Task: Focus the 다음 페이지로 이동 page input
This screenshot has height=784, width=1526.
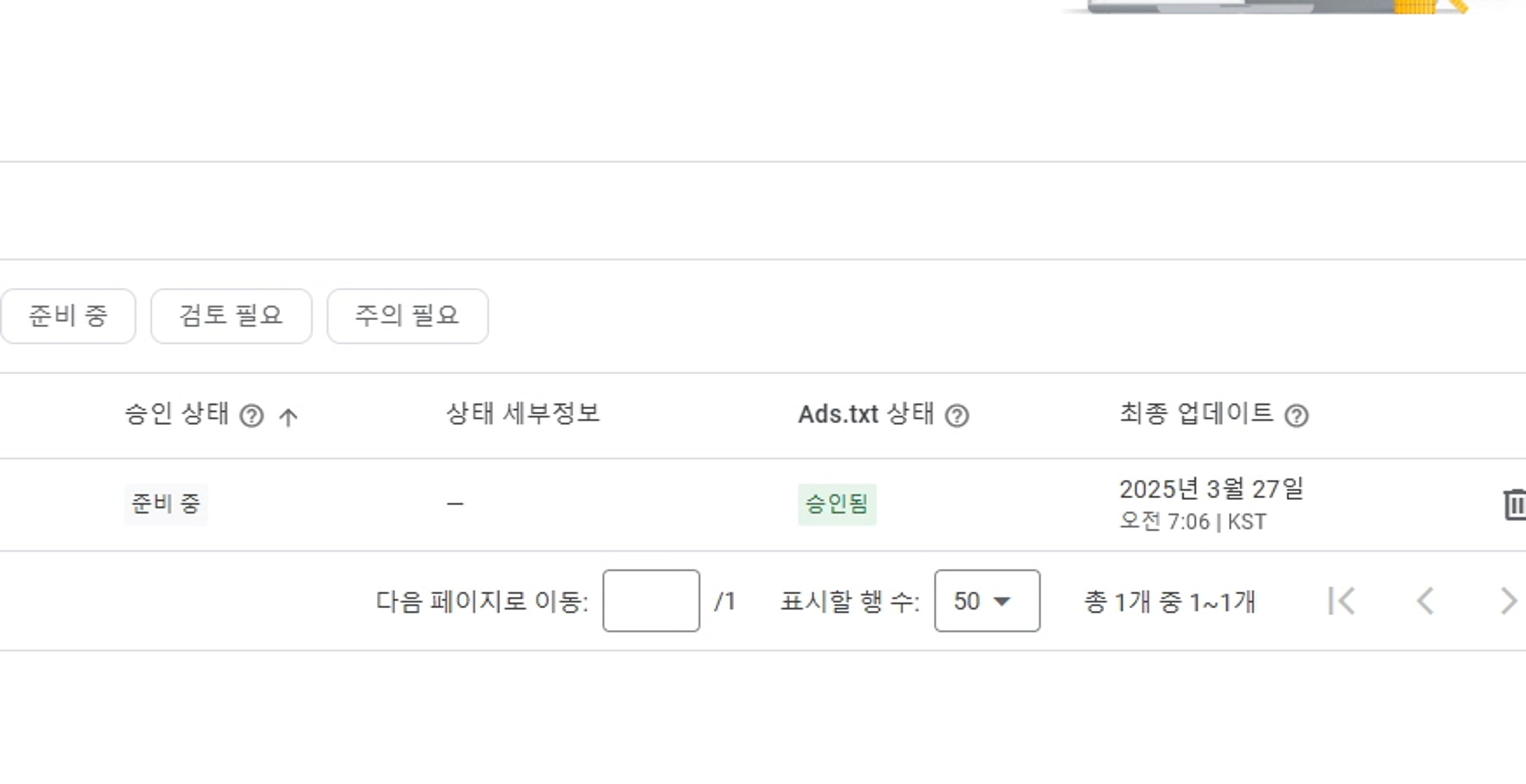Action: point(651,601)
